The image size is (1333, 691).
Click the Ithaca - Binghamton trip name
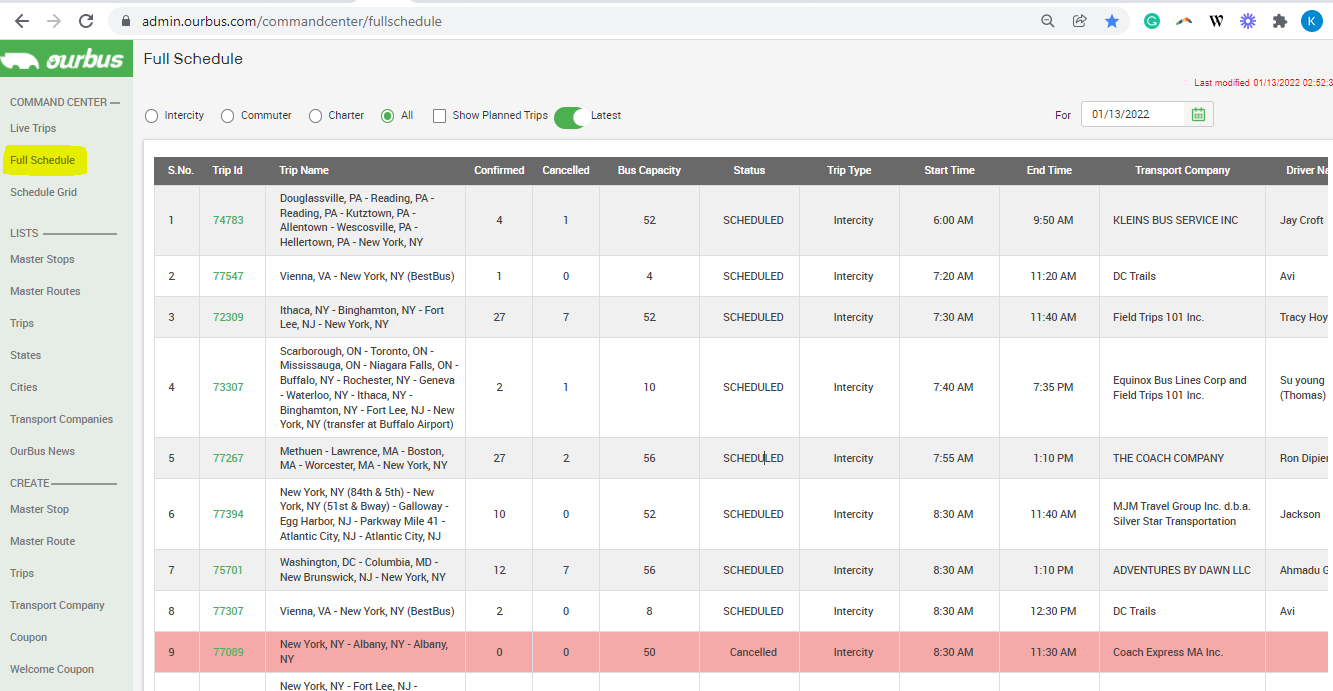click(362, 317)
